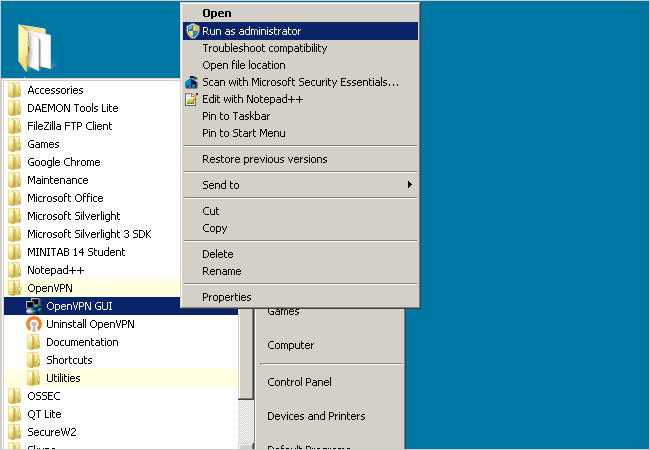Screen dimensions: 650x450
Task: Open Devices and Printers link
Action: pos(315,416)
